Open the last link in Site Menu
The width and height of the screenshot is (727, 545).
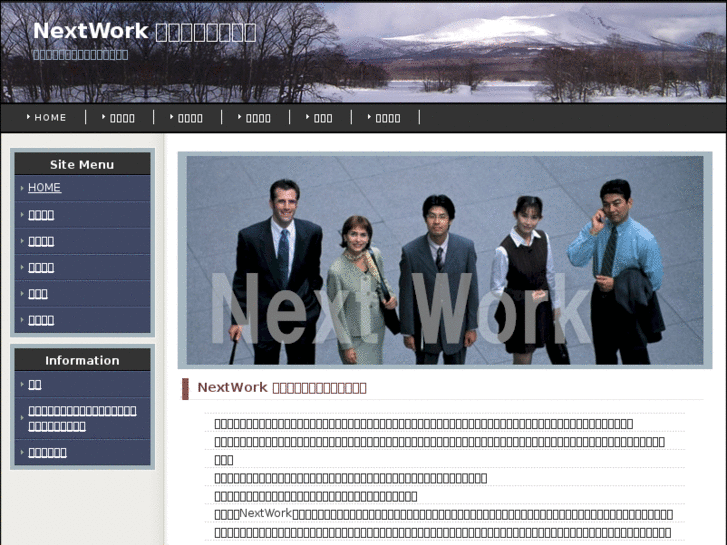tap(41, 321)
